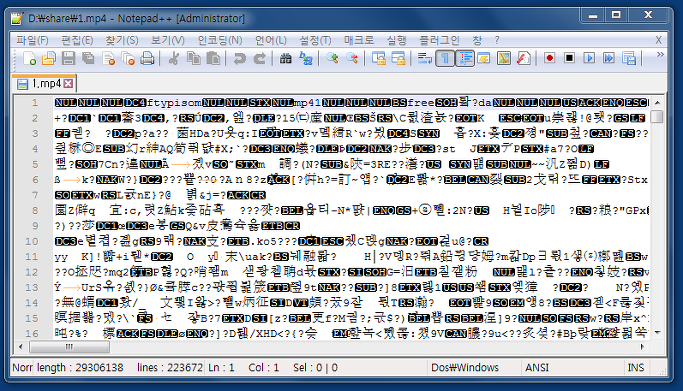Play back the recorded macro

[x=589, y=58]
